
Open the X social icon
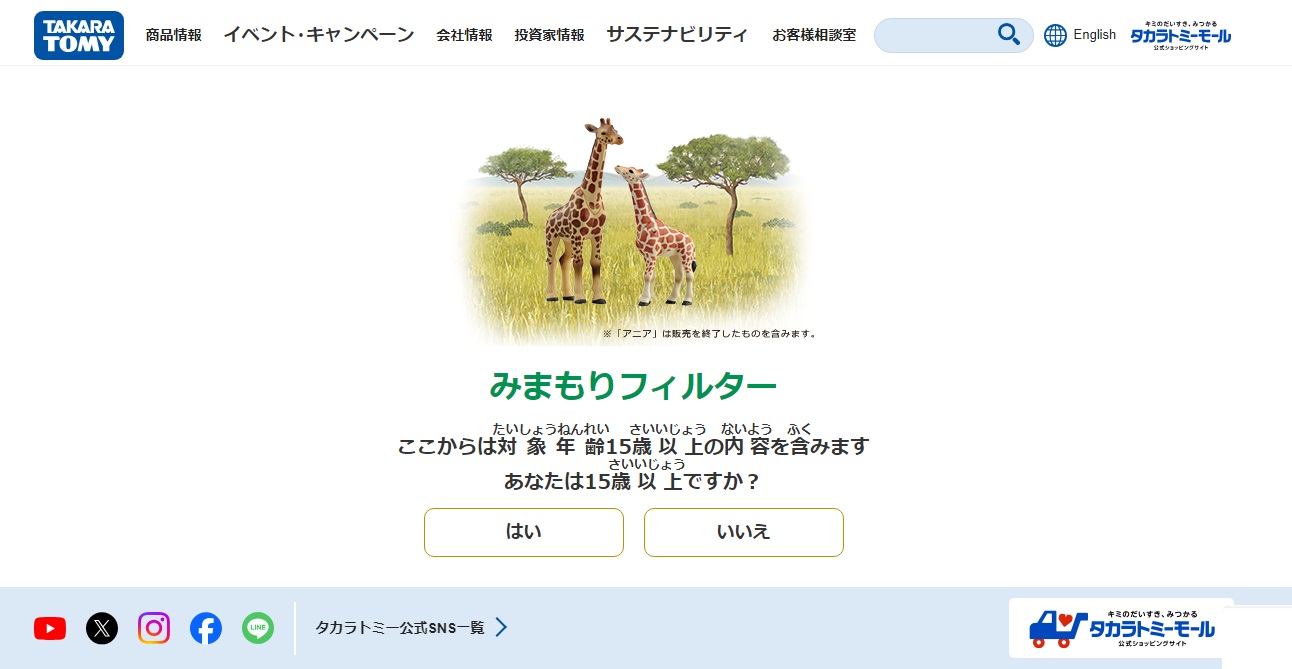coord(102,628)
